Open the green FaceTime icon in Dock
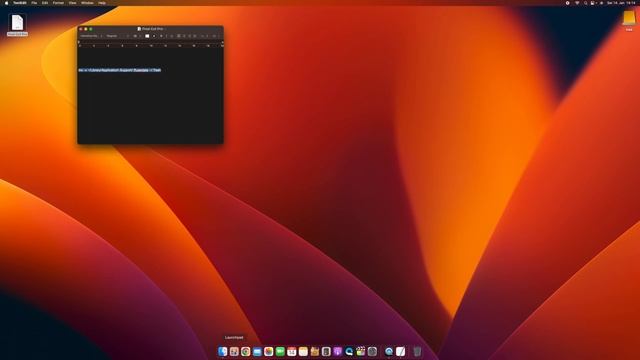This screenshot has height=360, width=640. pyautogui.click(x=280, y=351)
